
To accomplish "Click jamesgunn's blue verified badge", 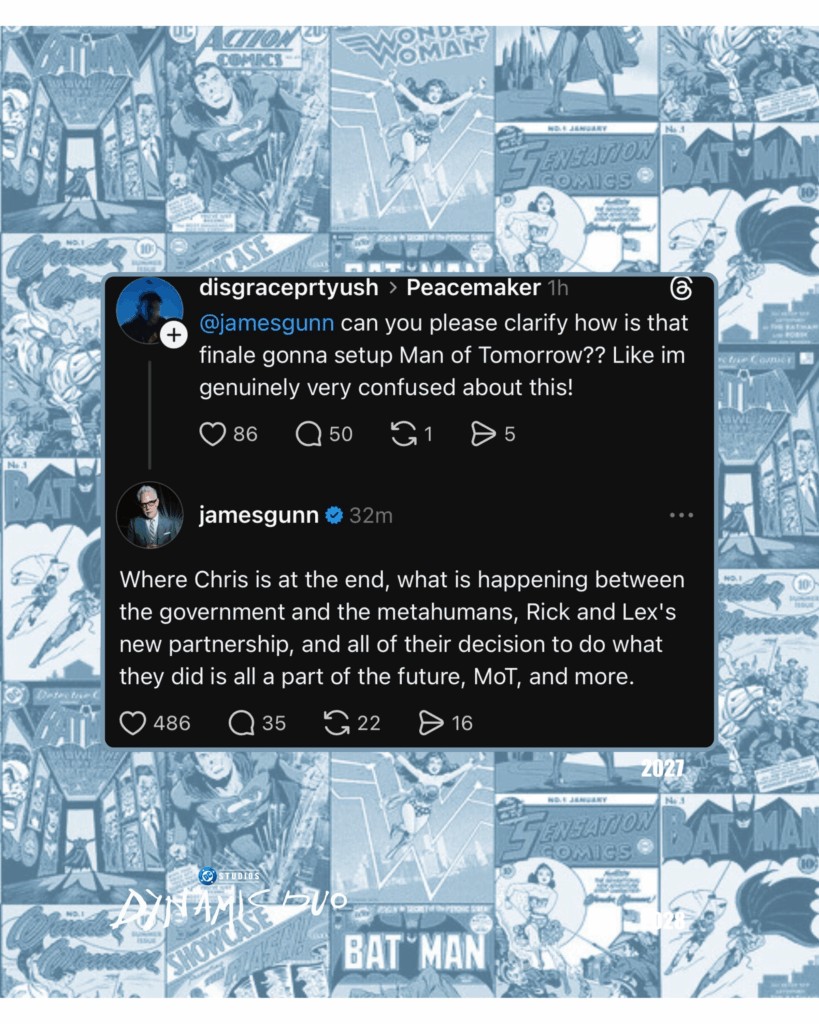I will click(x=334, y=515).
